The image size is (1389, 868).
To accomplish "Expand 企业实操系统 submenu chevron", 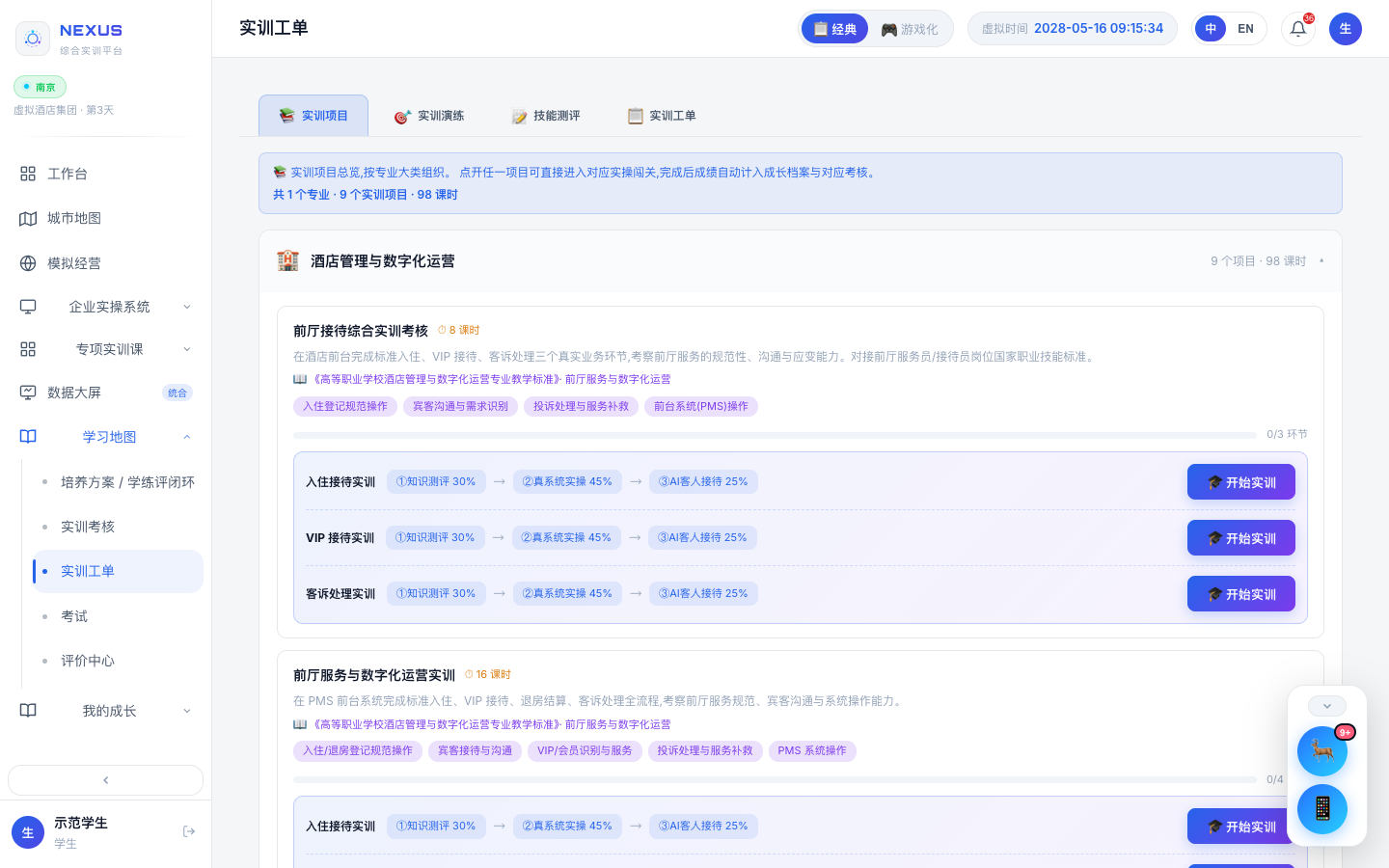I will [187, 307].
